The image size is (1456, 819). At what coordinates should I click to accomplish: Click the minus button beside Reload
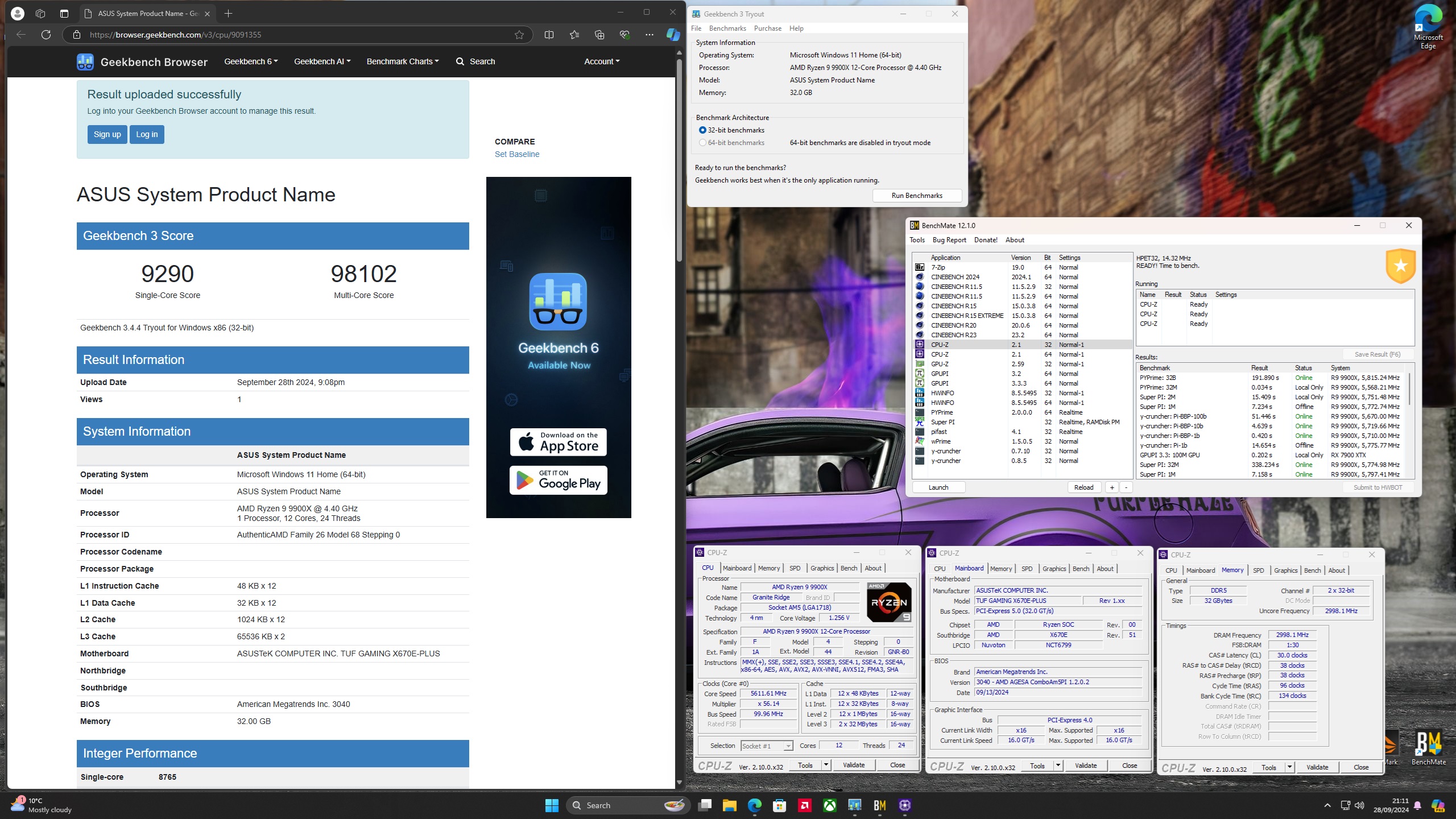coord(1126,487)
